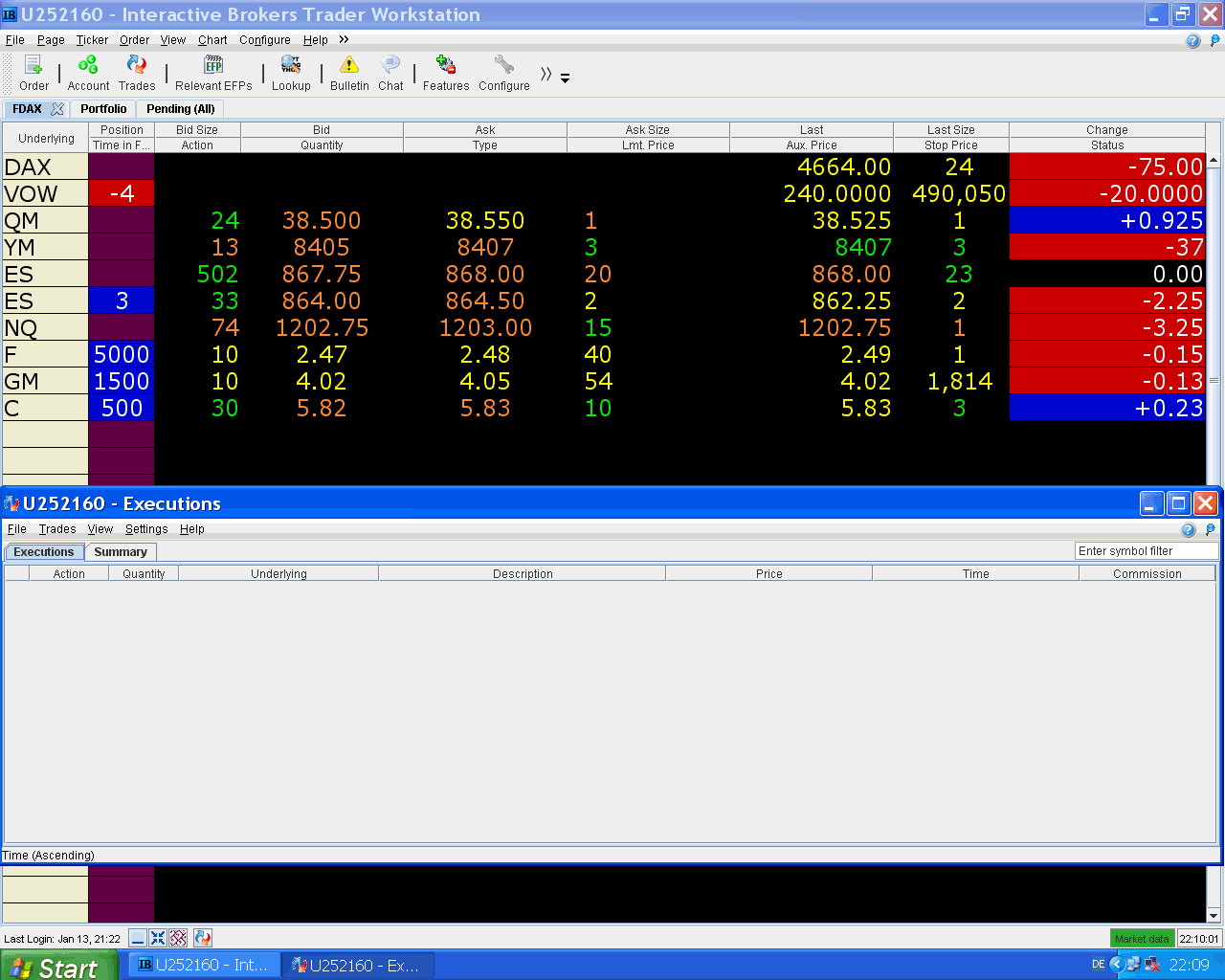Show Relevant EFPs
The width and height of the screenshot is (1225, 980).
click(x=213, y=73)
